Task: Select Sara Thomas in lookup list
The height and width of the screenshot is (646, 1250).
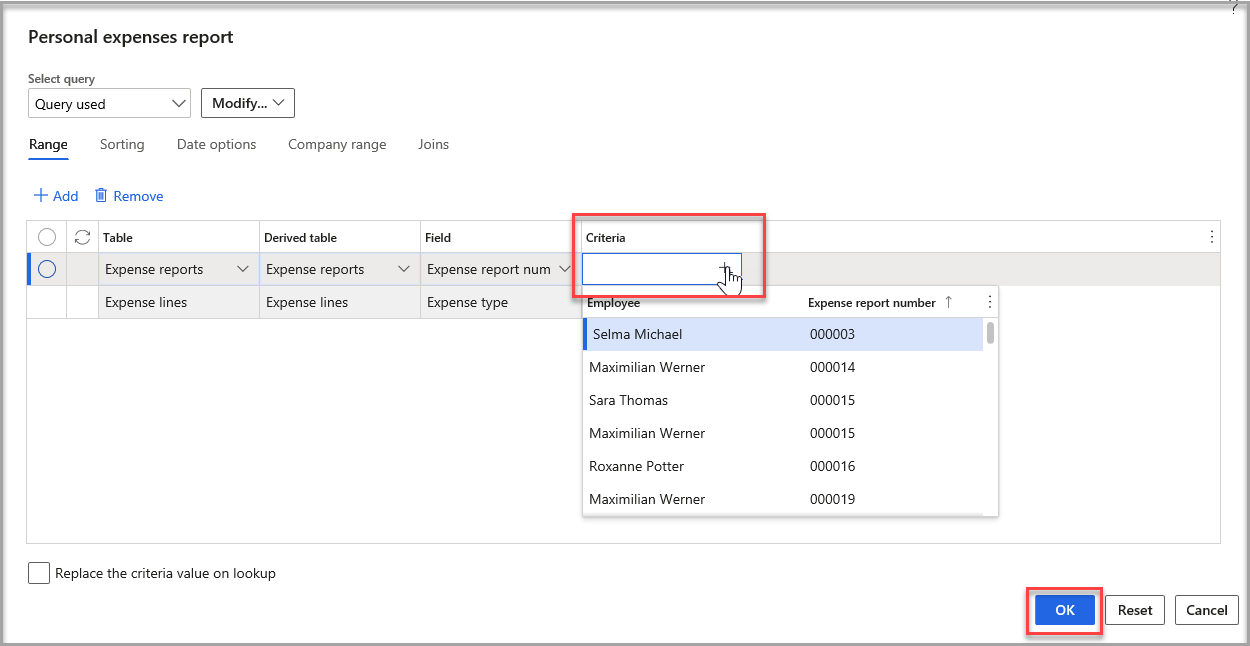Action: [x=628, y=400]
